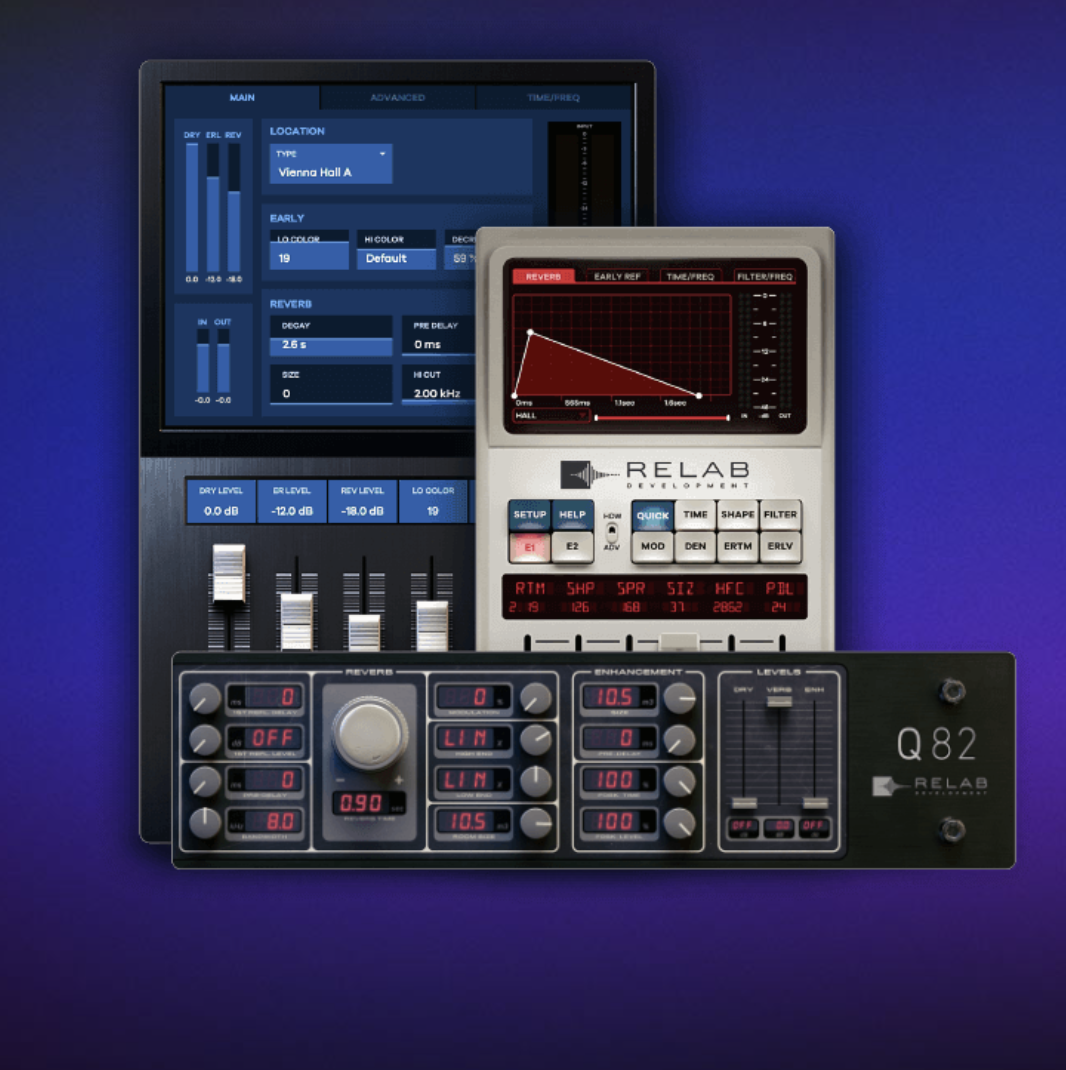Click the Q82 ENH level fader

[x=815, y=803]
